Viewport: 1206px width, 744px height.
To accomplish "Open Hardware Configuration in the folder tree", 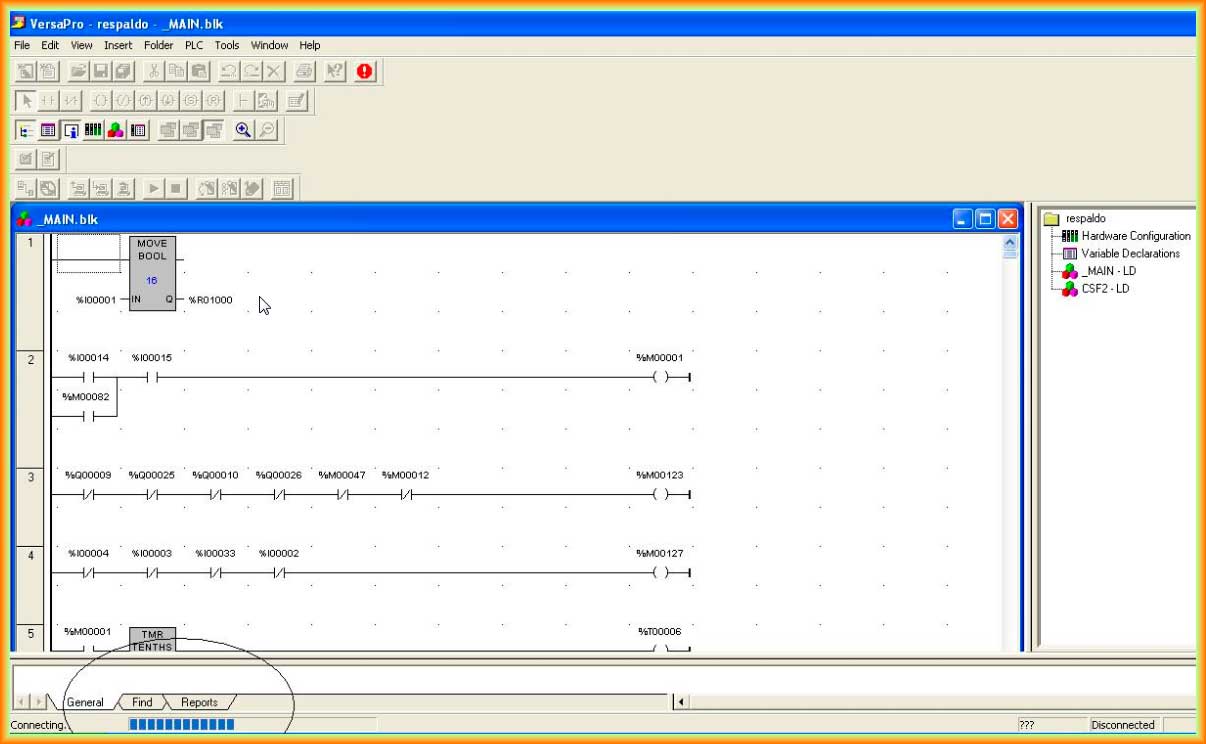I will pos(1135,236).
